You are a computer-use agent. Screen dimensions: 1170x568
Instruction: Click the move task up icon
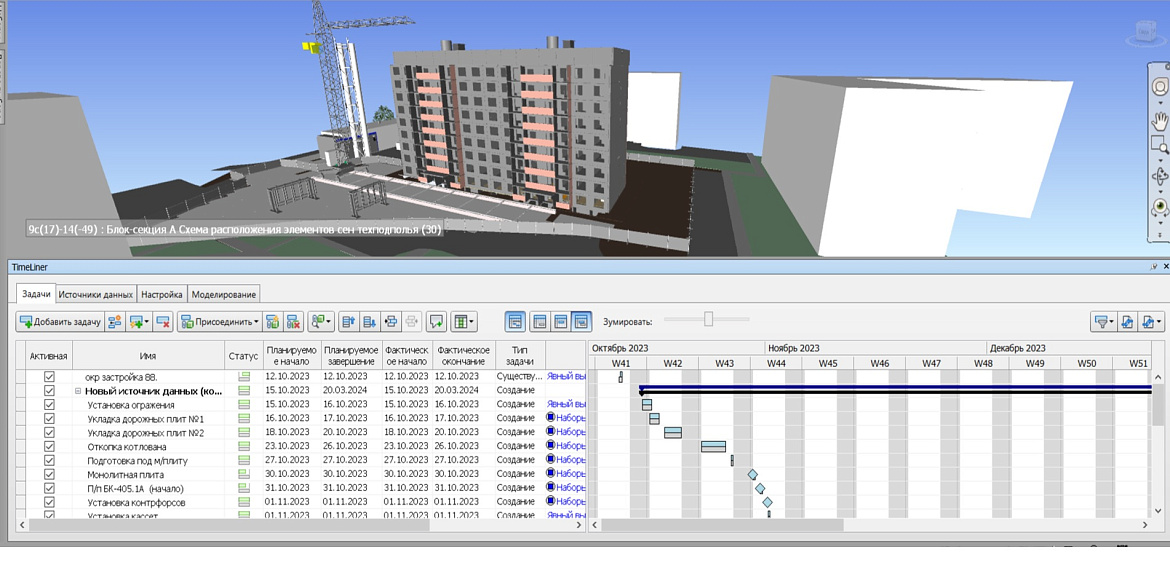point(348,322)
